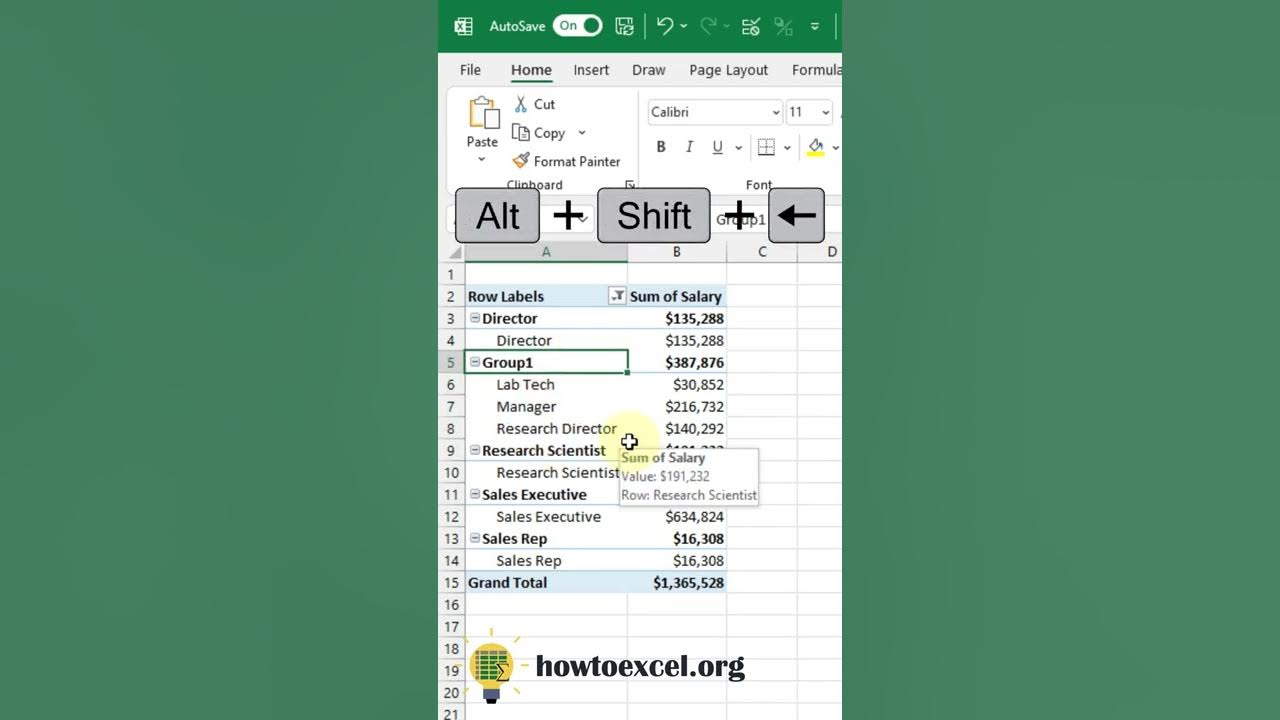Toggle Underline formatting
Screen dimensions: 1280x720
(x=717, y=147)
